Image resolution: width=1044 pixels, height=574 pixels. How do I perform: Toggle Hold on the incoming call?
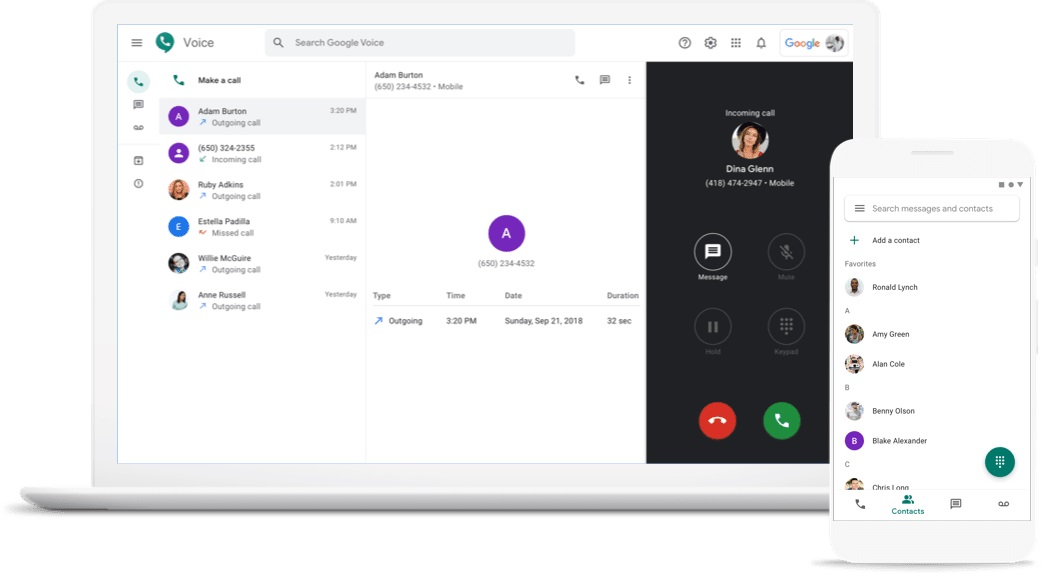pos(713,327)
